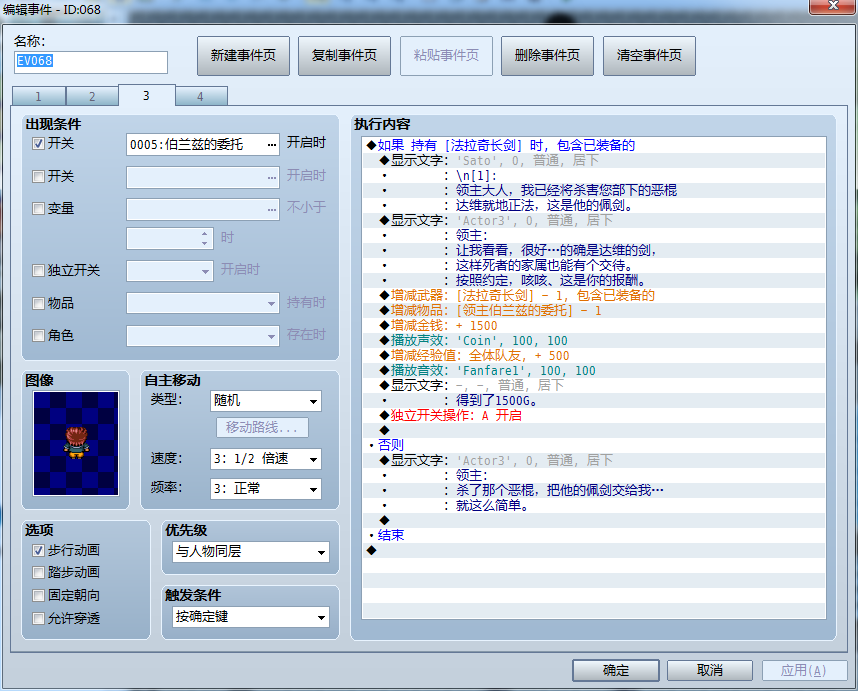
Task: Click the ellipsis button beside 0005:伯兰兹的委托
Action: point(272,144)
